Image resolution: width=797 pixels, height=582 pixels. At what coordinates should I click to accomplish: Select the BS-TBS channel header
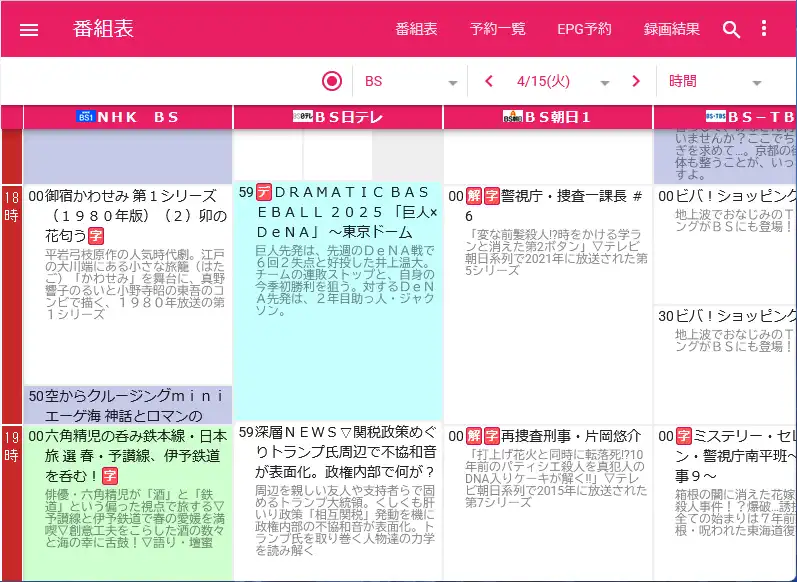pos(725,117)
